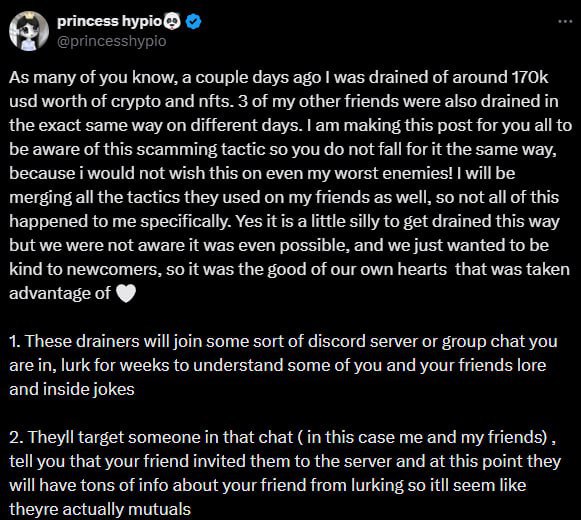Click the line mentioning 'lurk for weeks'
The width and height of the screenshot is (581, 520).
(x=278, y=365)
